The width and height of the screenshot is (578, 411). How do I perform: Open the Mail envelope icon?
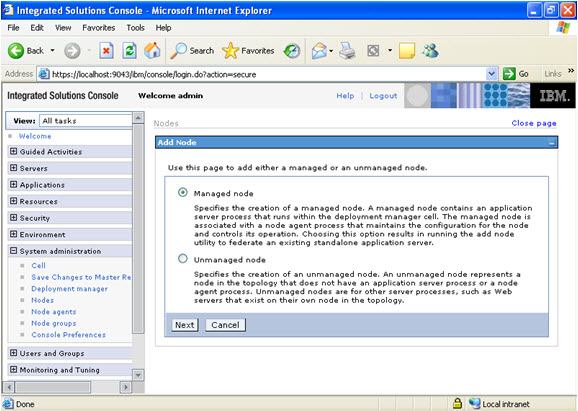pyautogui.click(x=319, y=50)
